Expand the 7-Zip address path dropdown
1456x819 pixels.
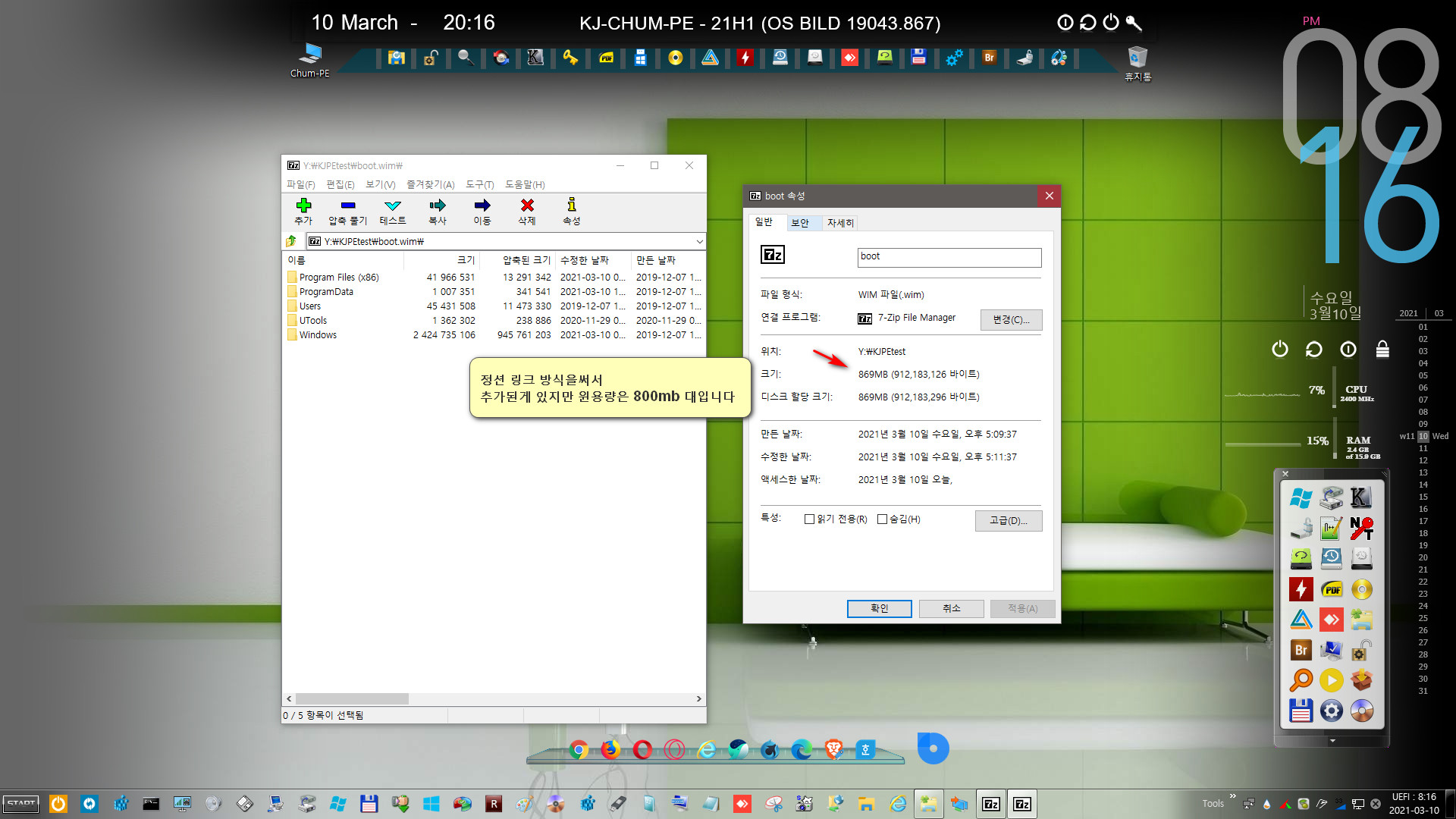(699, 241)
